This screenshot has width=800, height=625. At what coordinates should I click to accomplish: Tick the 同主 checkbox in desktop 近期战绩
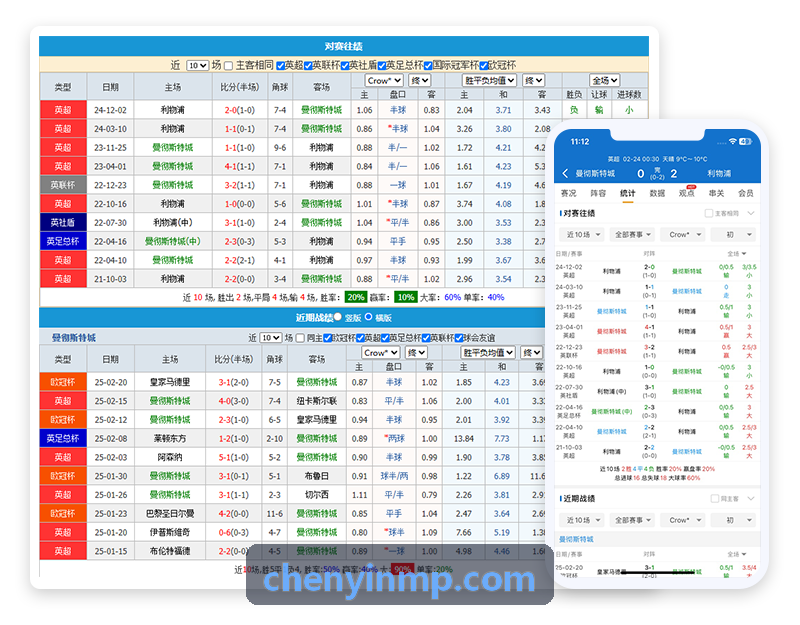coord(301,338)
